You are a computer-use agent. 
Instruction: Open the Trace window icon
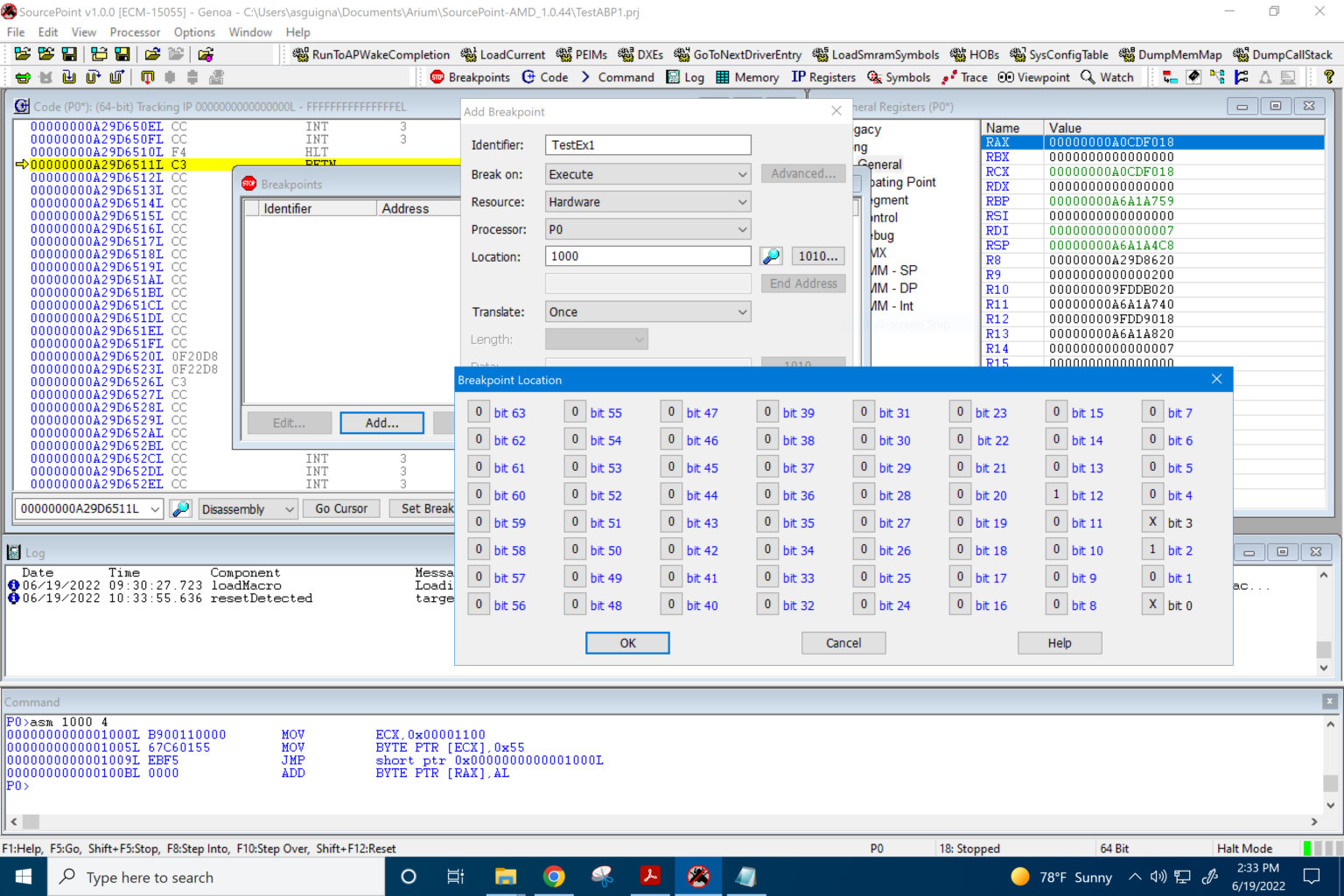point(962,77)
